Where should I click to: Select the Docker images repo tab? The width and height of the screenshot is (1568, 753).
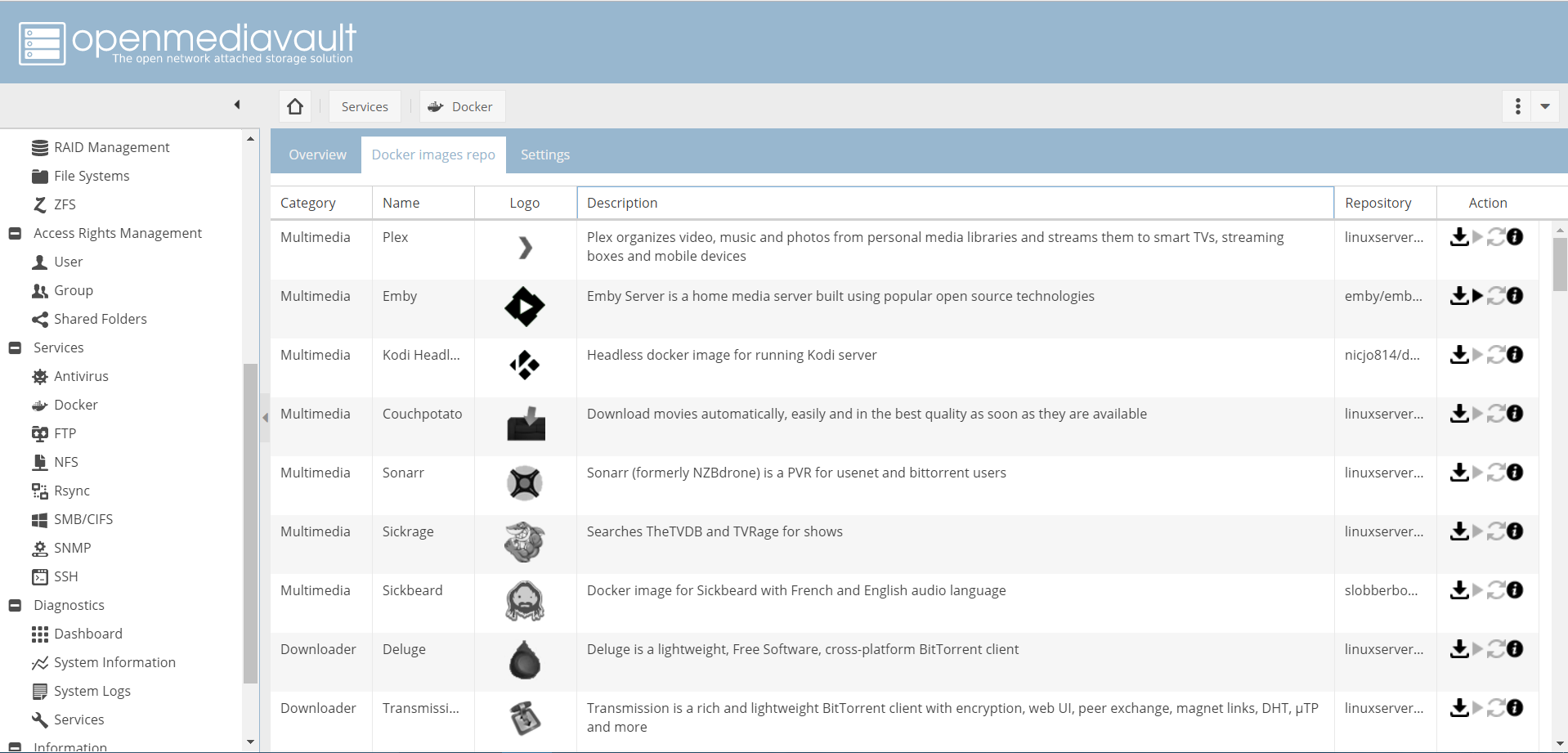(x=433, y=155)
